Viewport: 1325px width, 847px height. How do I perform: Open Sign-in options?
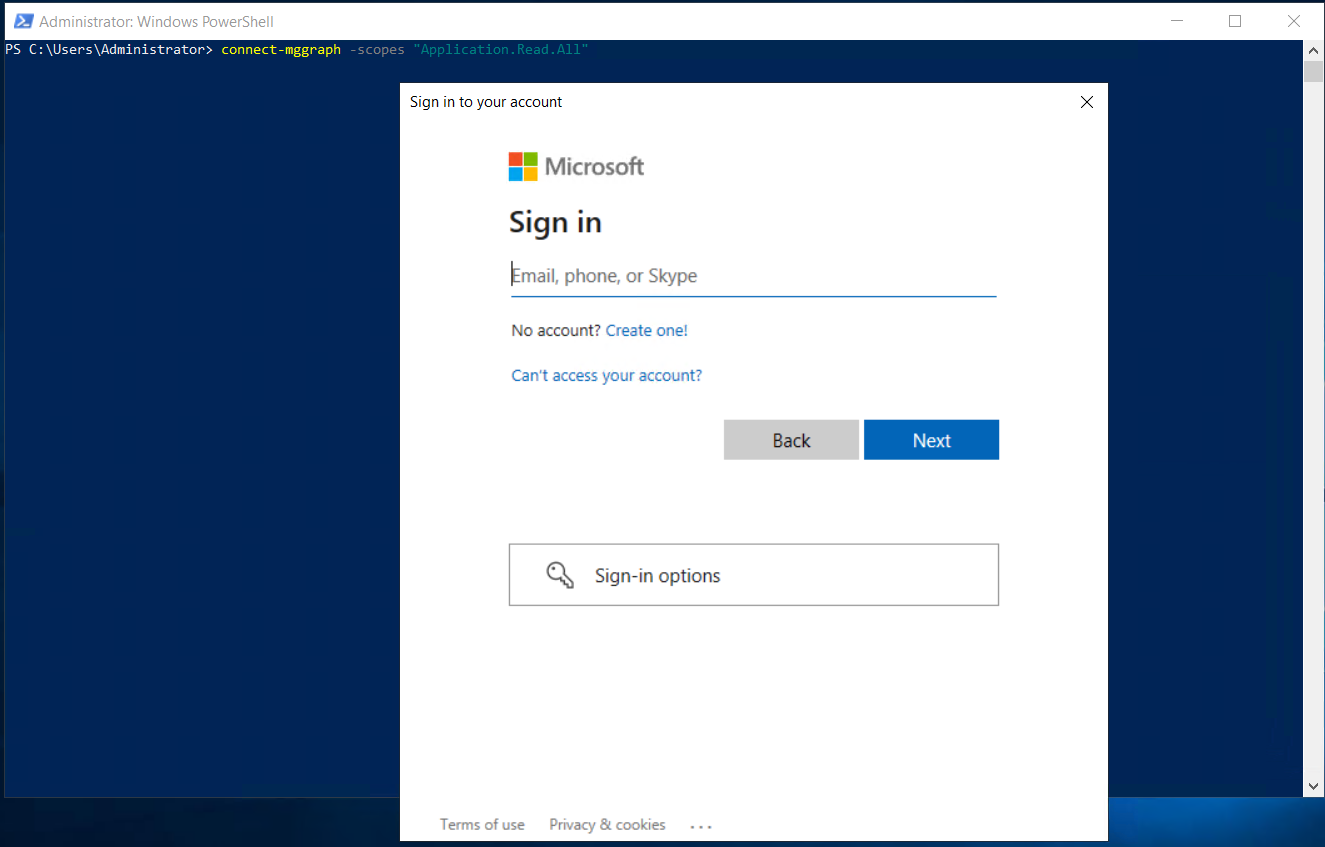pos(754,575)
